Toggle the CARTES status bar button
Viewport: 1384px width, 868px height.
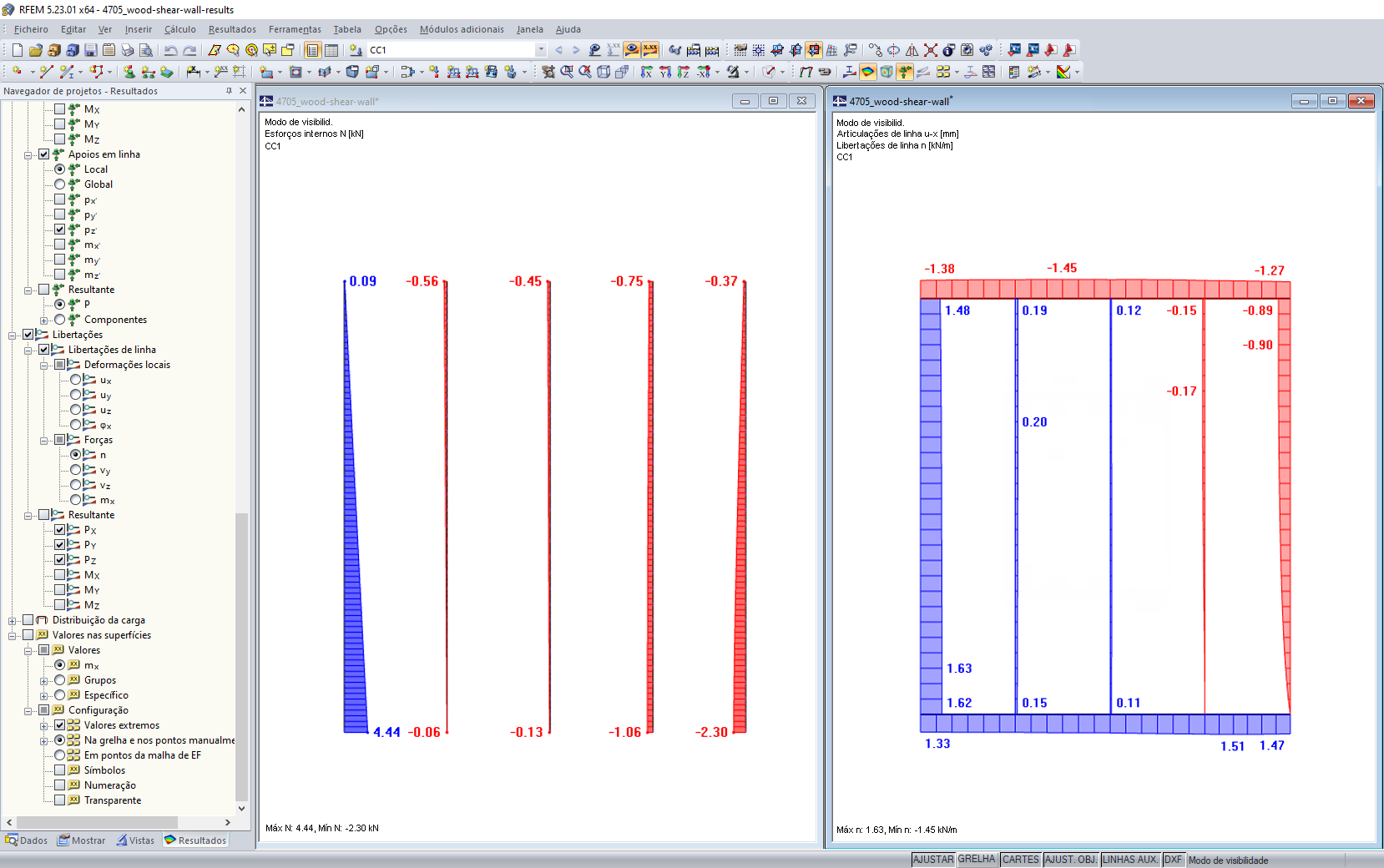(1021, 860)
